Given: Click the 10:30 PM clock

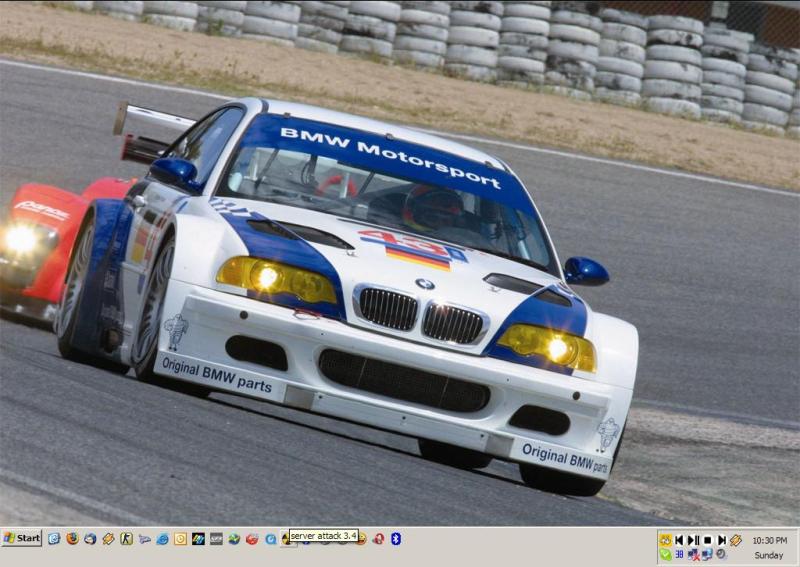Looking at the screenshot, I should point(769,540).
